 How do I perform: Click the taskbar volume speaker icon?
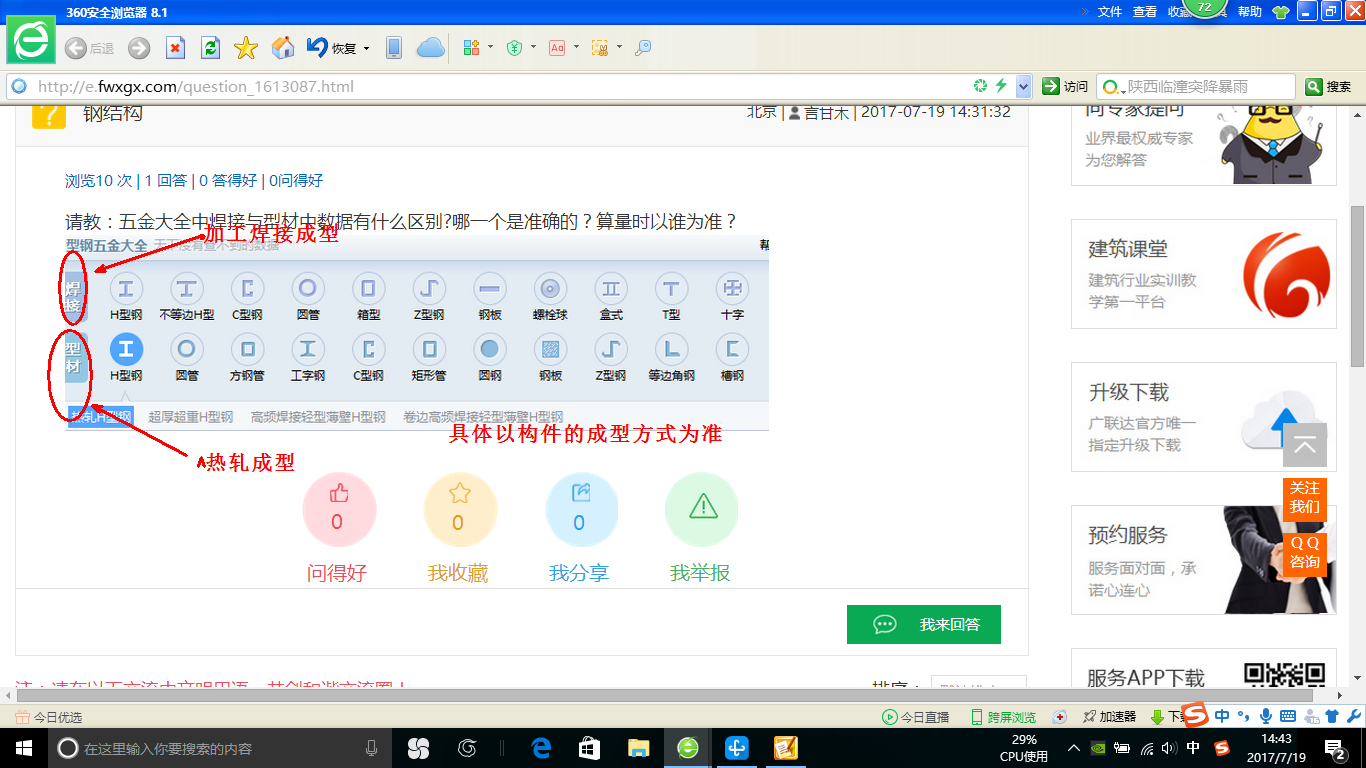click(1171, 748)
